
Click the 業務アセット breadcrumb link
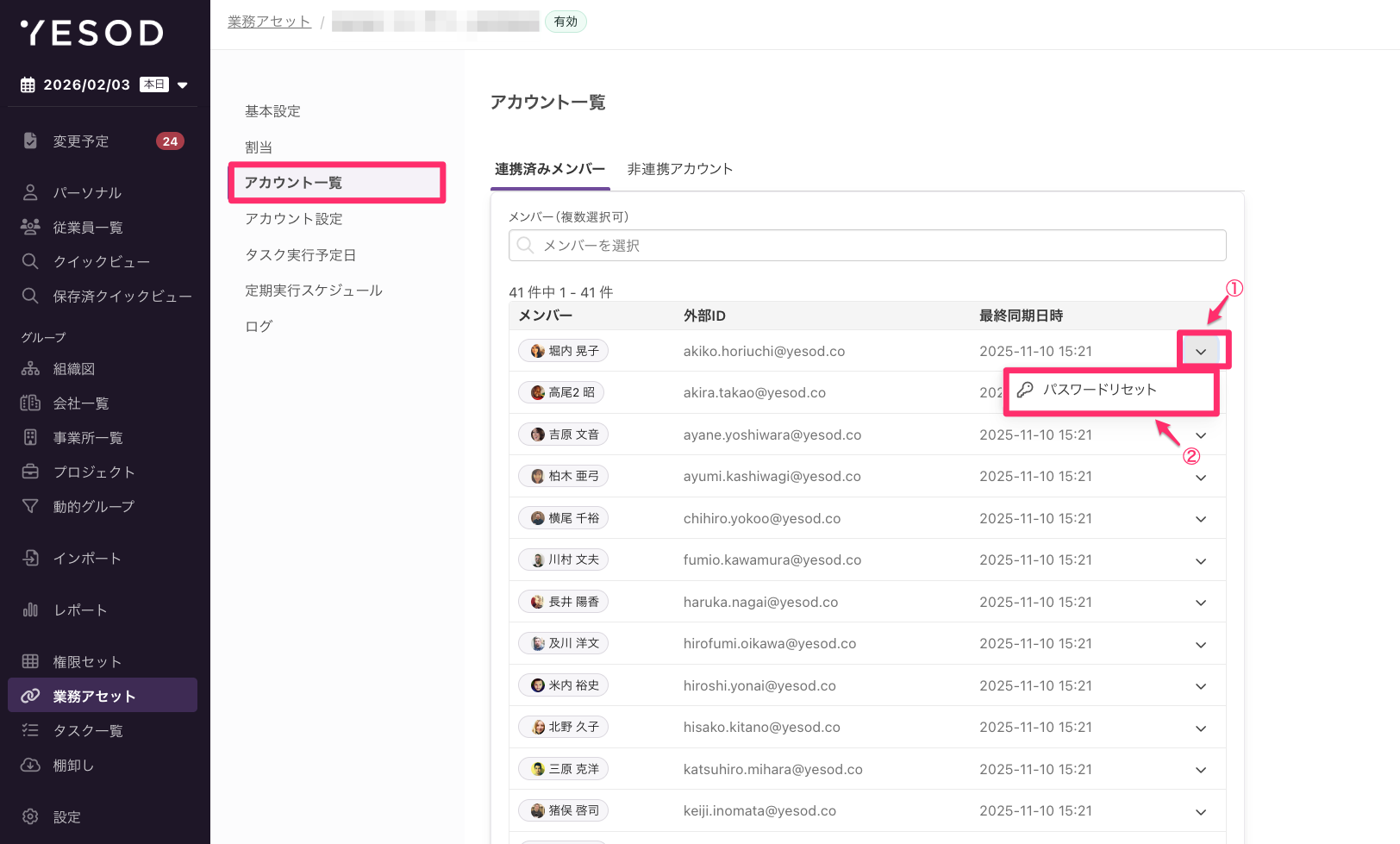pos(269,22)
